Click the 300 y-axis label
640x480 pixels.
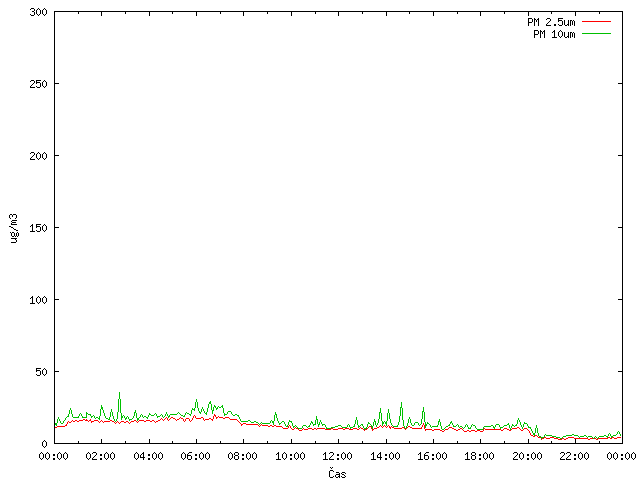[x=38, y=12]
